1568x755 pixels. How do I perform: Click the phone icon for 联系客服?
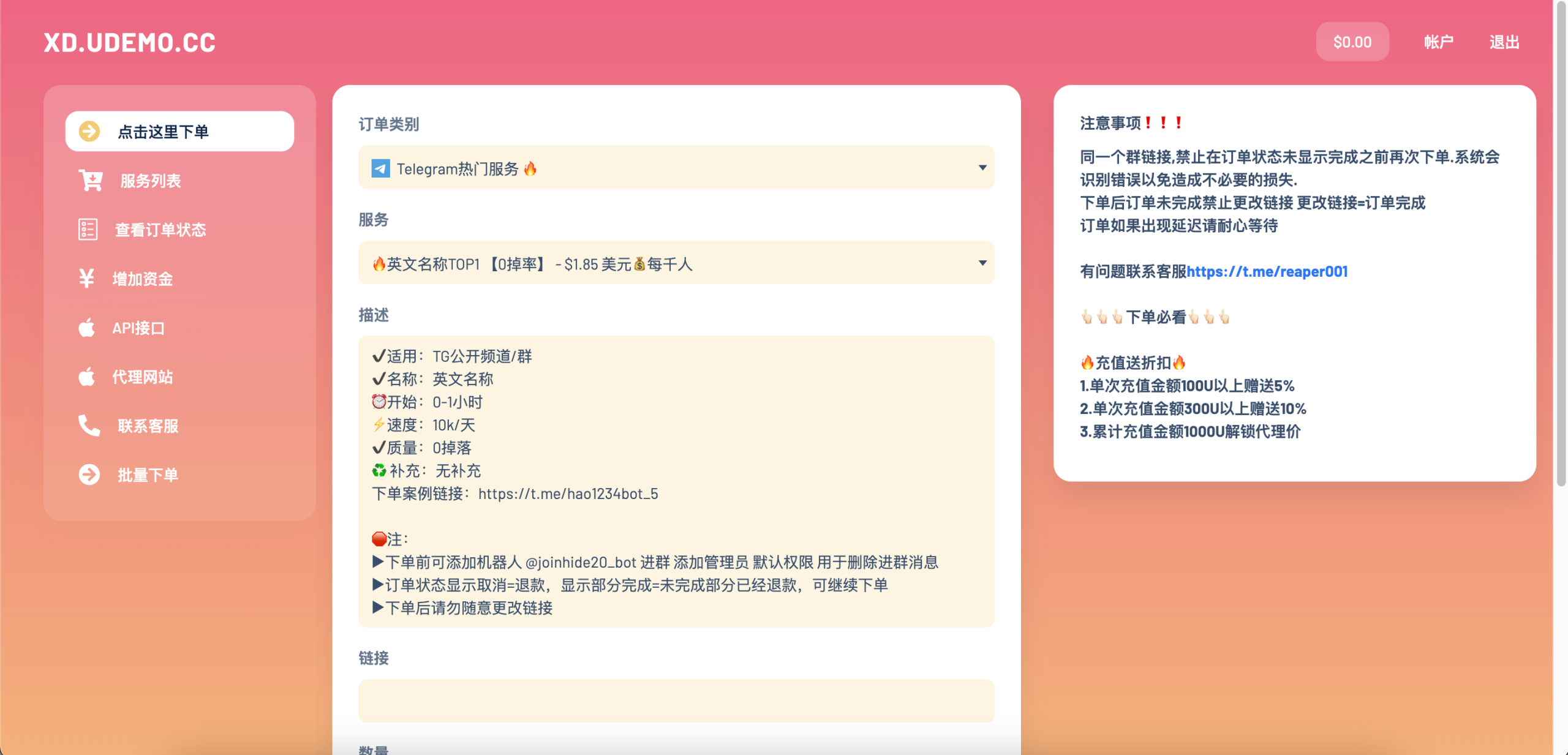pos(89,426)
